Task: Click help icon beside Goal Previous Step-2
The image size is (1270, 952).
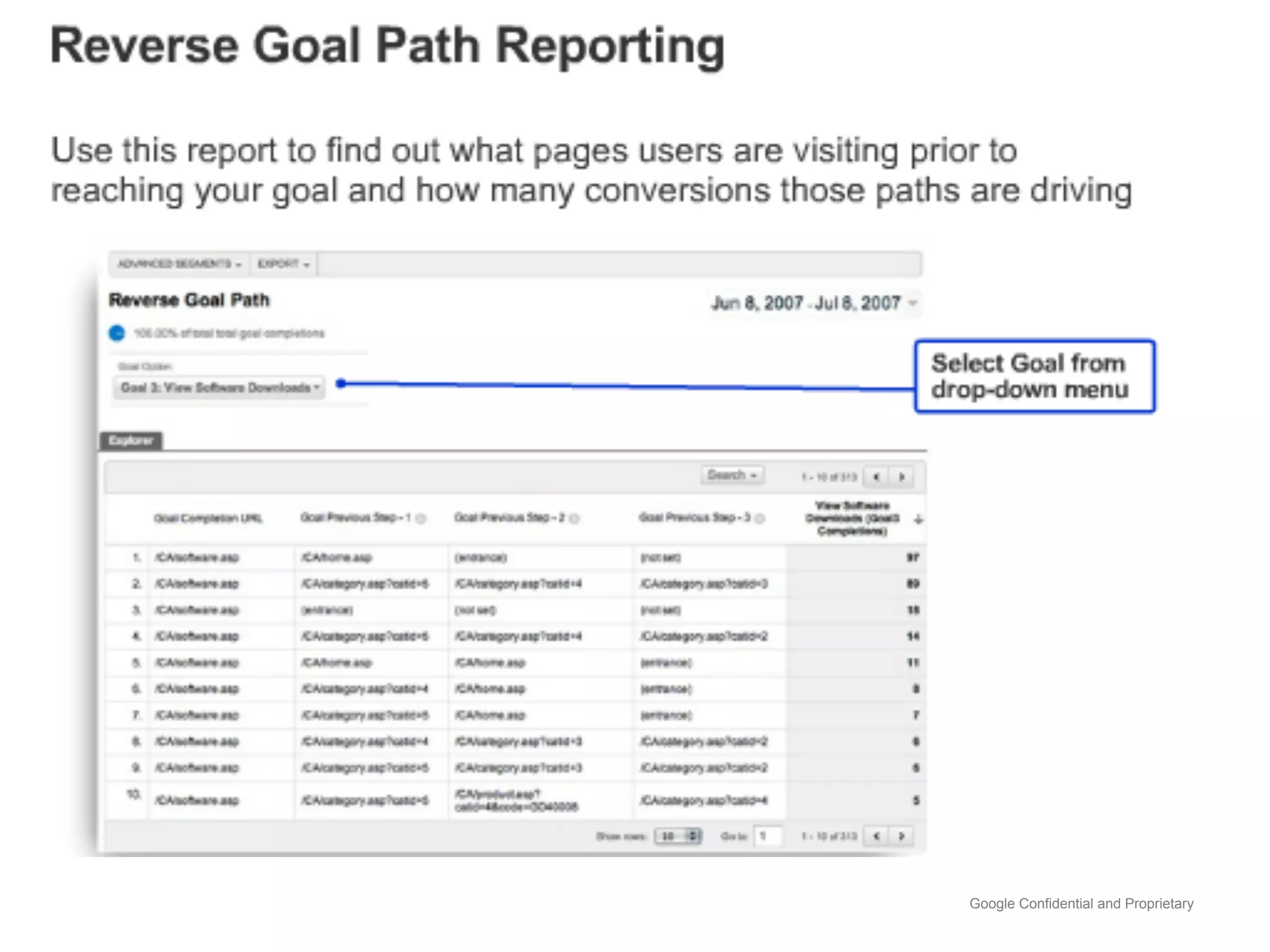Action: (x=574, y=519)
